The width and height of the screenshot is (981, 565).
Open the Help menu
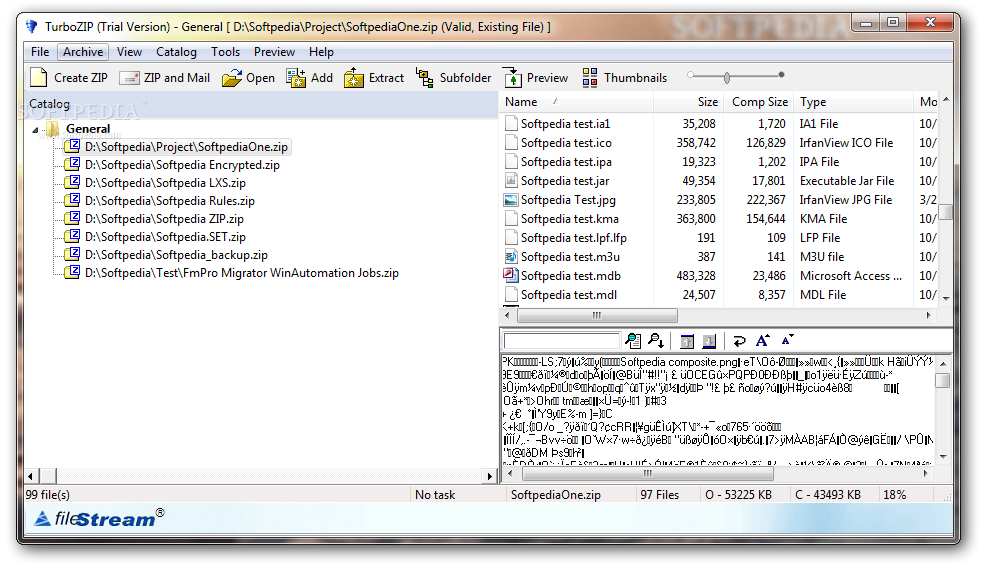click(321, 52)
